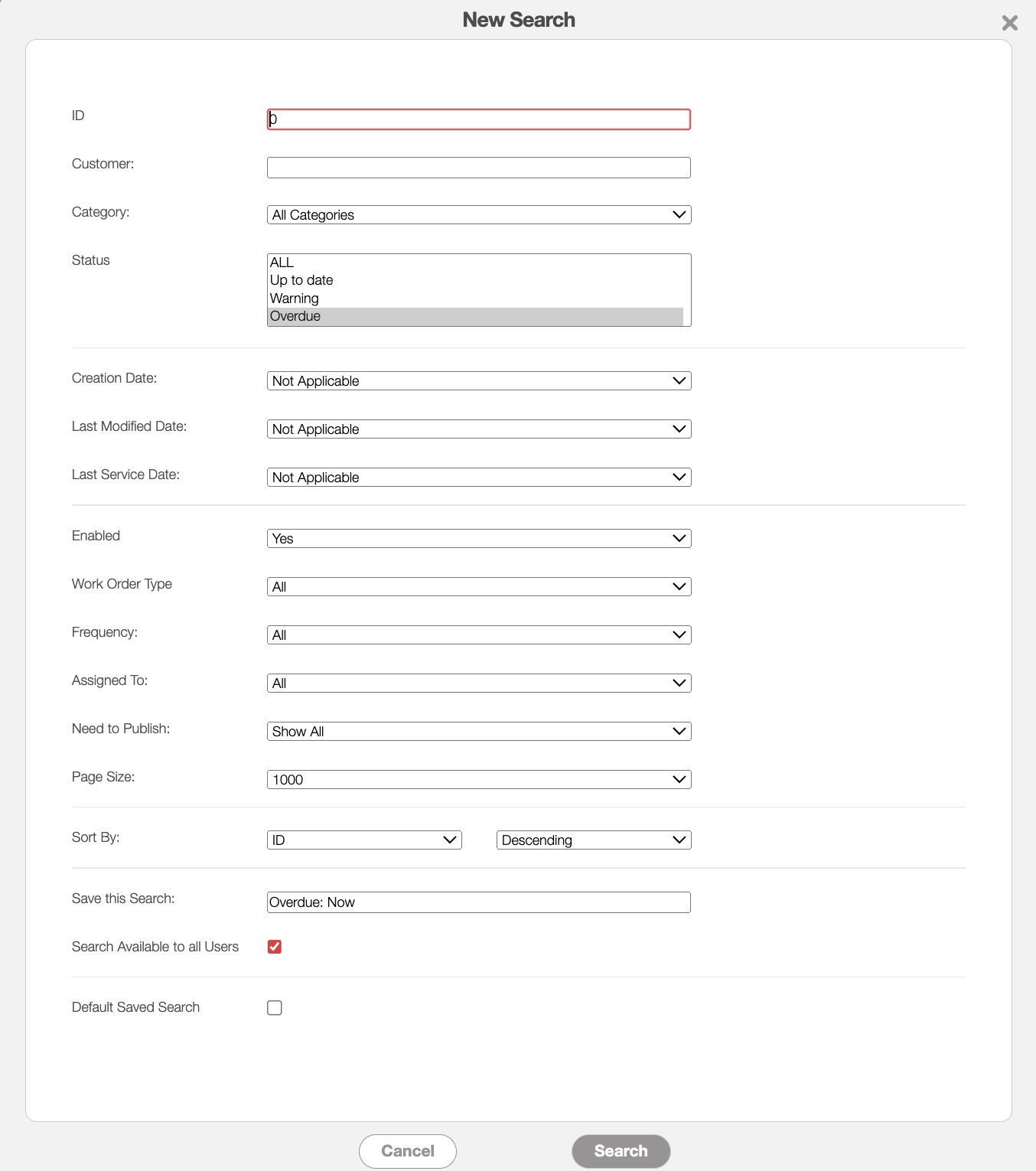Click the Cancel button
The width and height of the screenshot is (1036, 1171).
(408, 1151)
